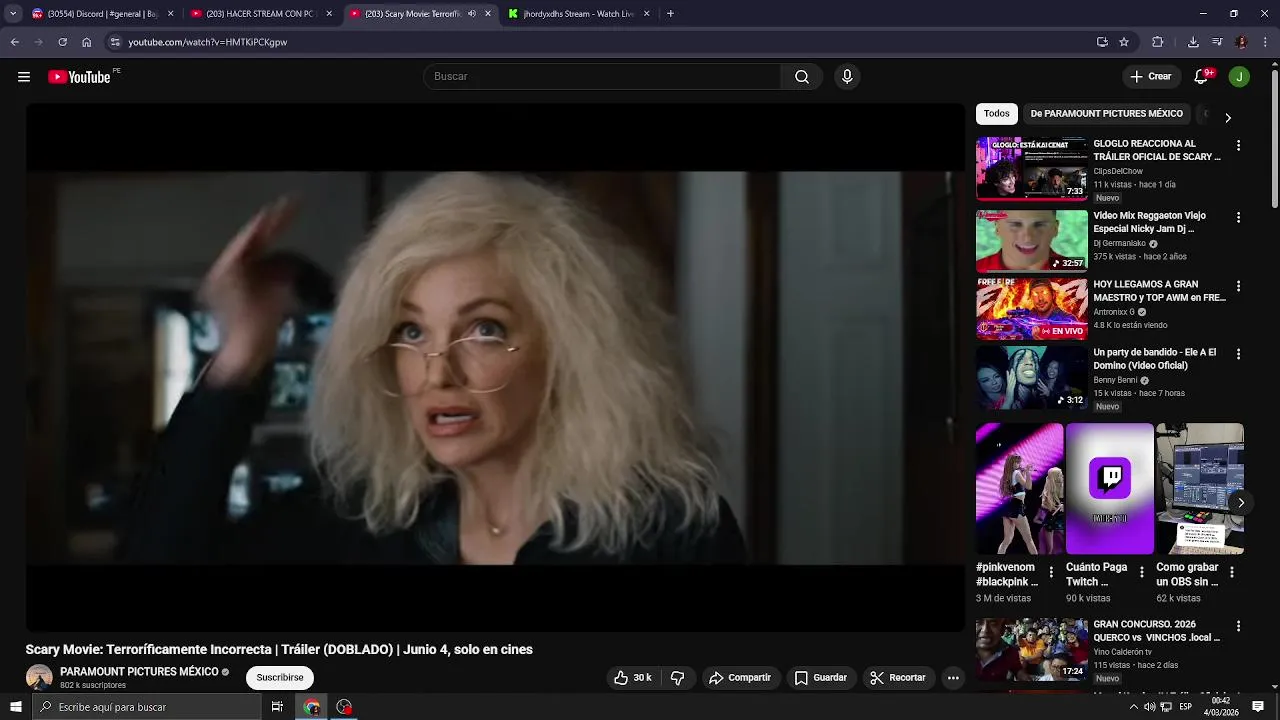1280x720 pixels.
Task: Select the Todos filter chip
Action: [997, 114]
